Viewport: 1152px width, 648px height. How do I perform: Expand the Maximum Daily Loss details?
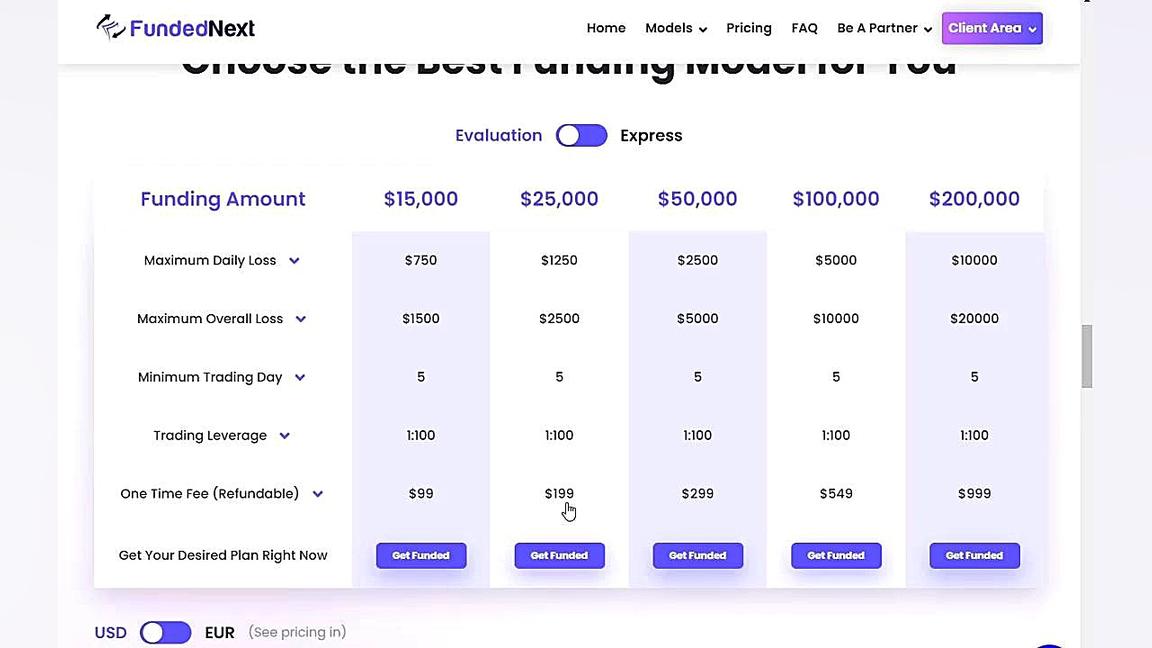[294, 261]
